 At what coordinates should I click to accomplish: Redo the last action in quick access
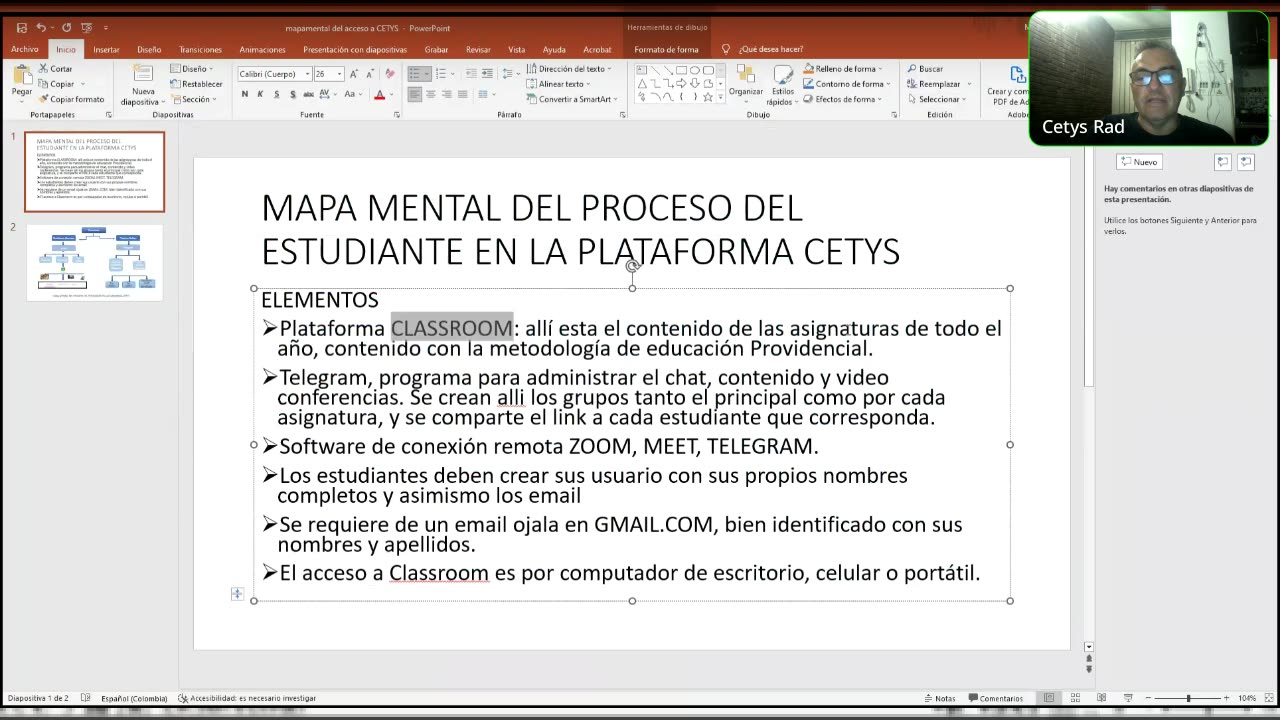67,27
